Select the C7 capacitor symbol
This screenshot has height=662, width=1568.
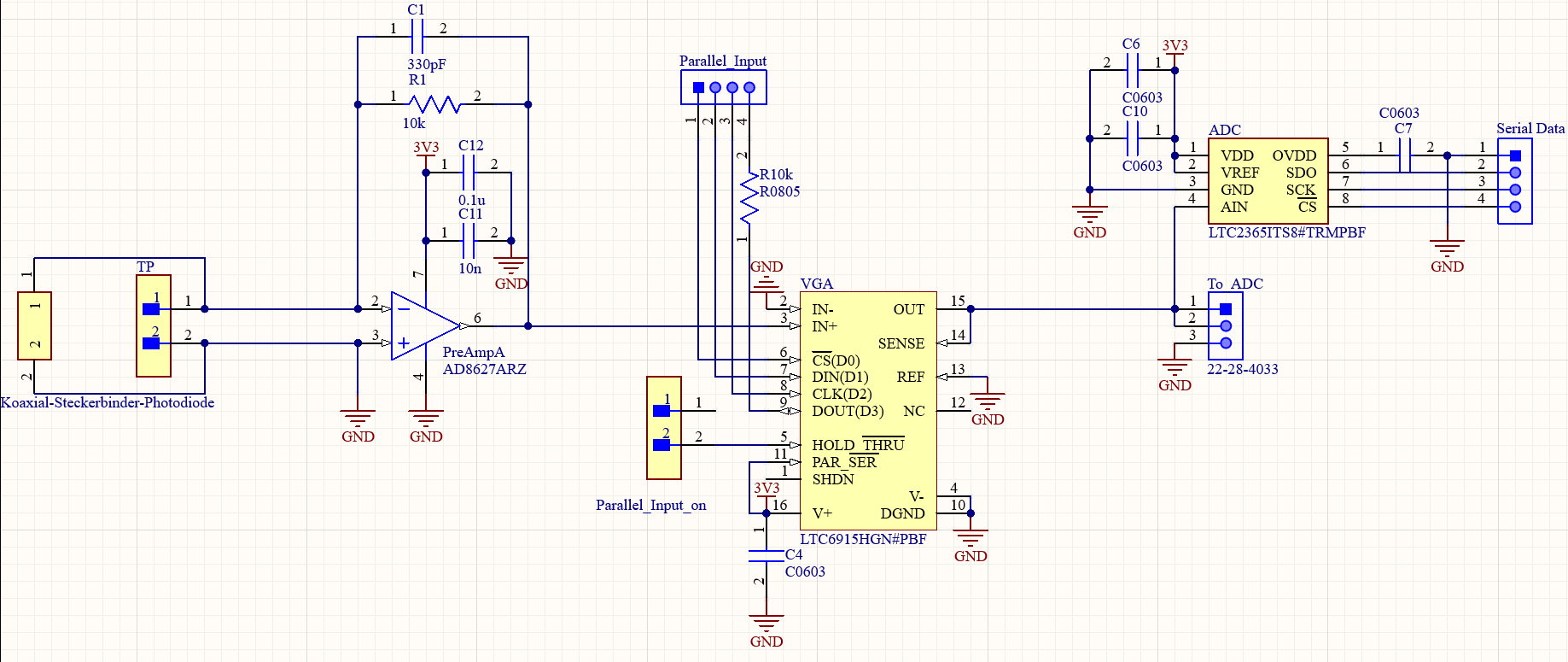1405,155
